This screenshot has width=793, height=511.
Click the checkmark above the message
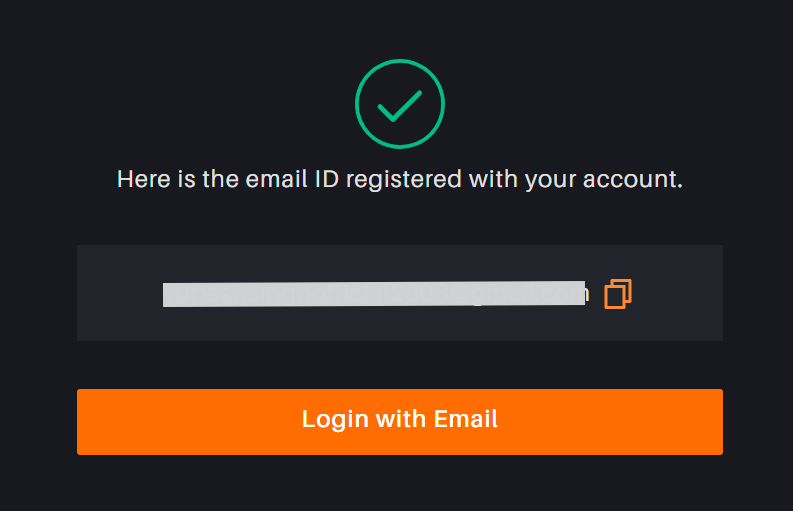click(399, 104)
